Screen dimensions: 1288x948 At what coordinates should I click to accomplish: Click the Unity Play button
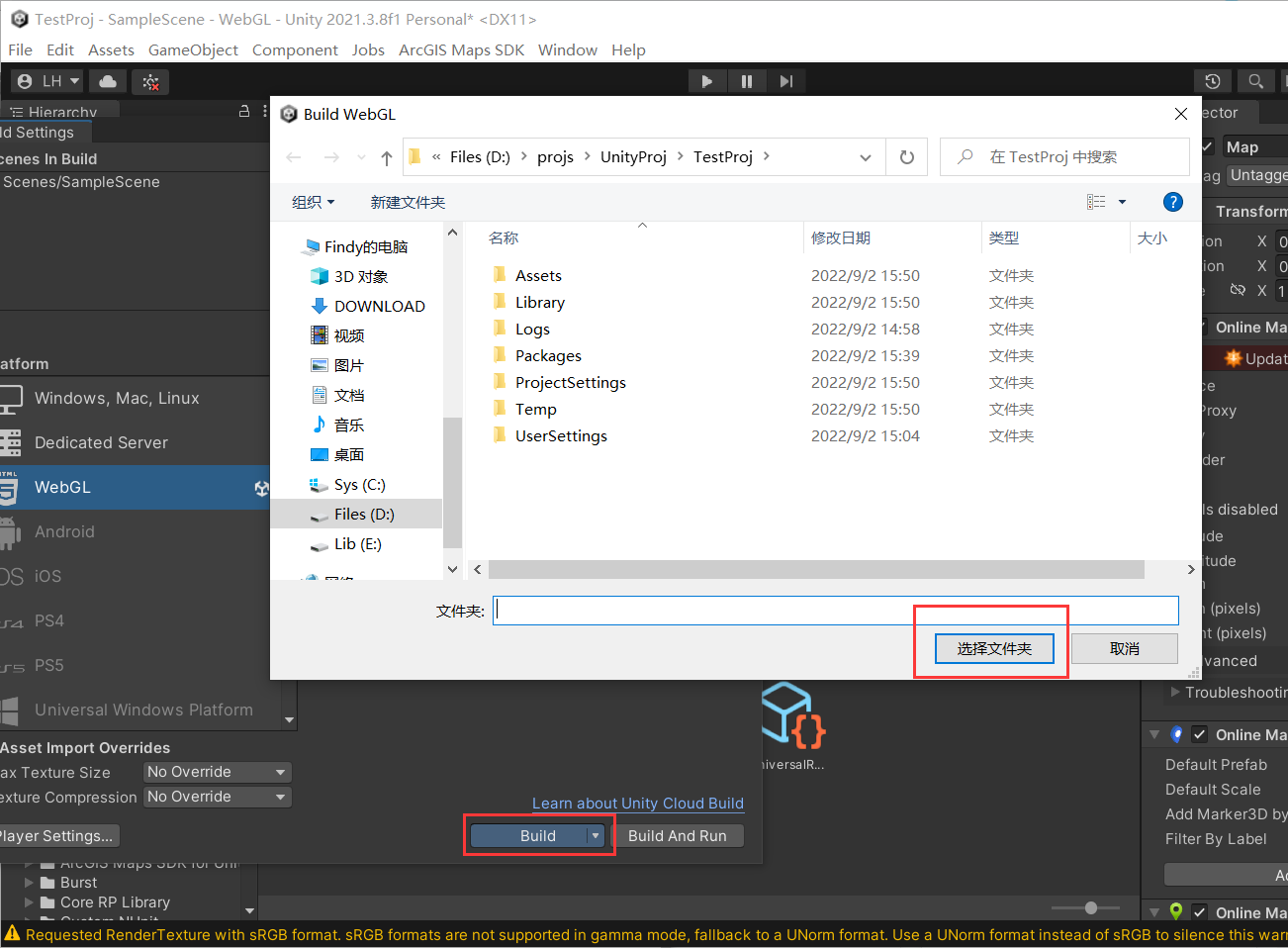[x=706, y=81]
